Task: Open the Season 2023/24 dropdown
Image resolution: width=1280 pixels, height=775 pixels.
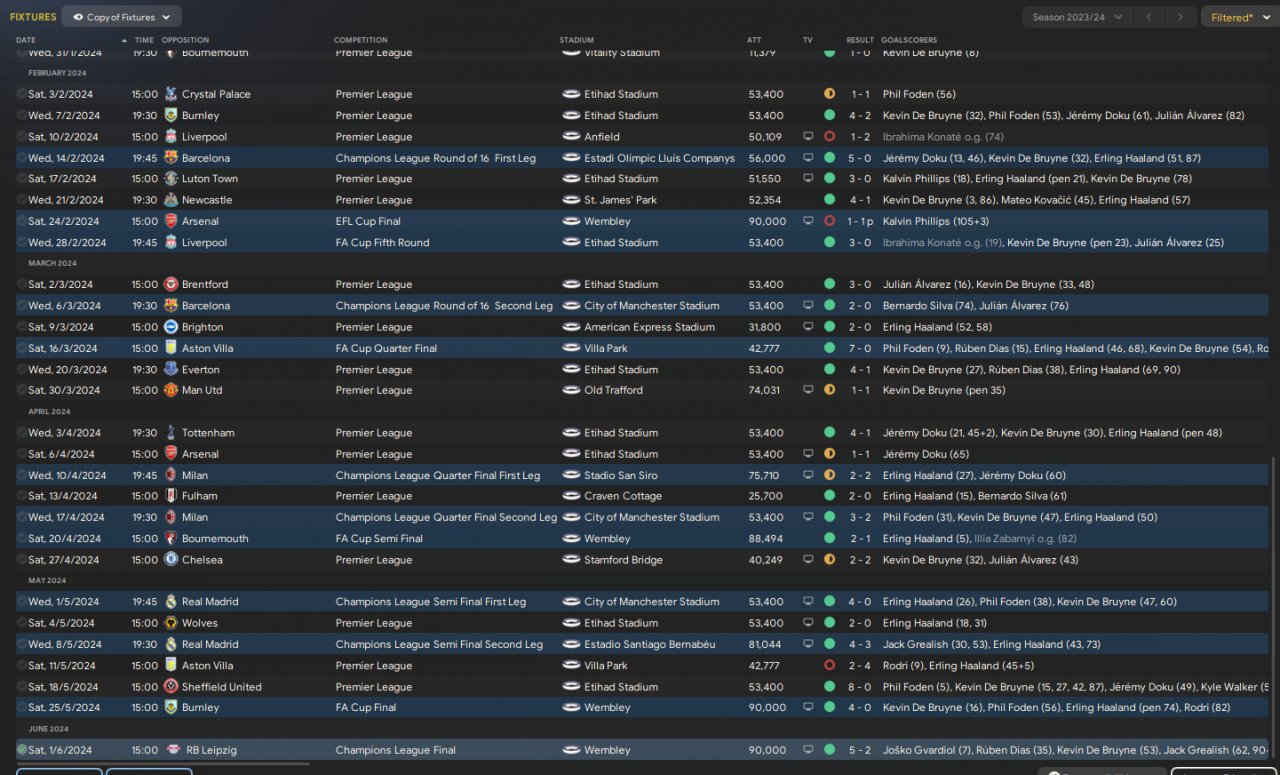Action: click(x=1078, y=17)
